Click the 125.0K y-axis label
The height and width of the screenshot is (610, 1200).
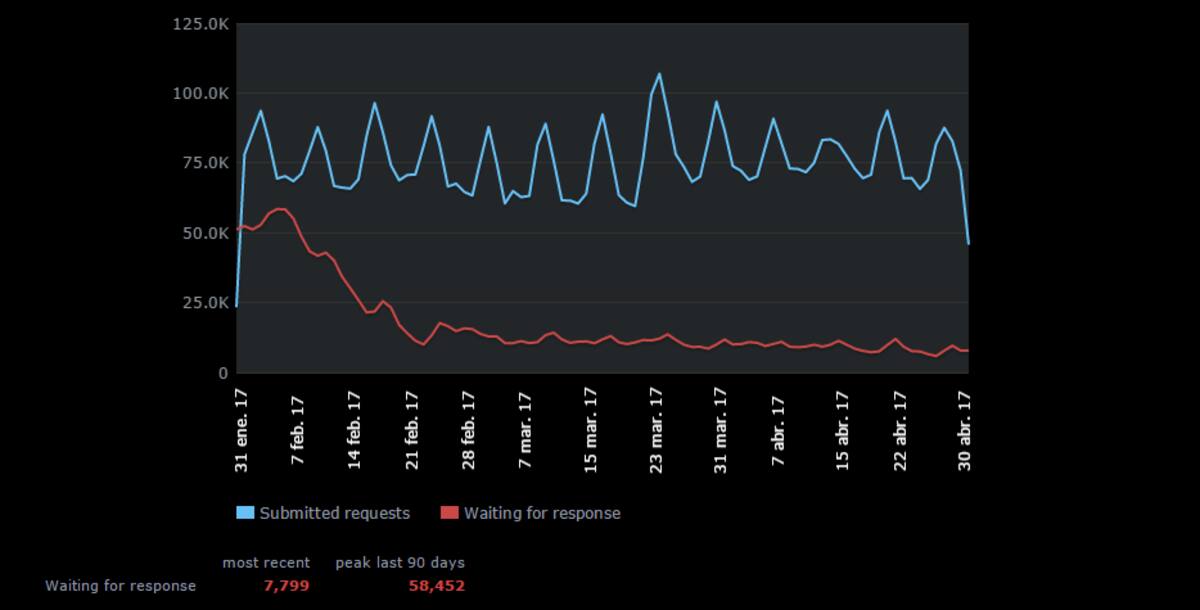pyautogui.click(x=201, y=23)
